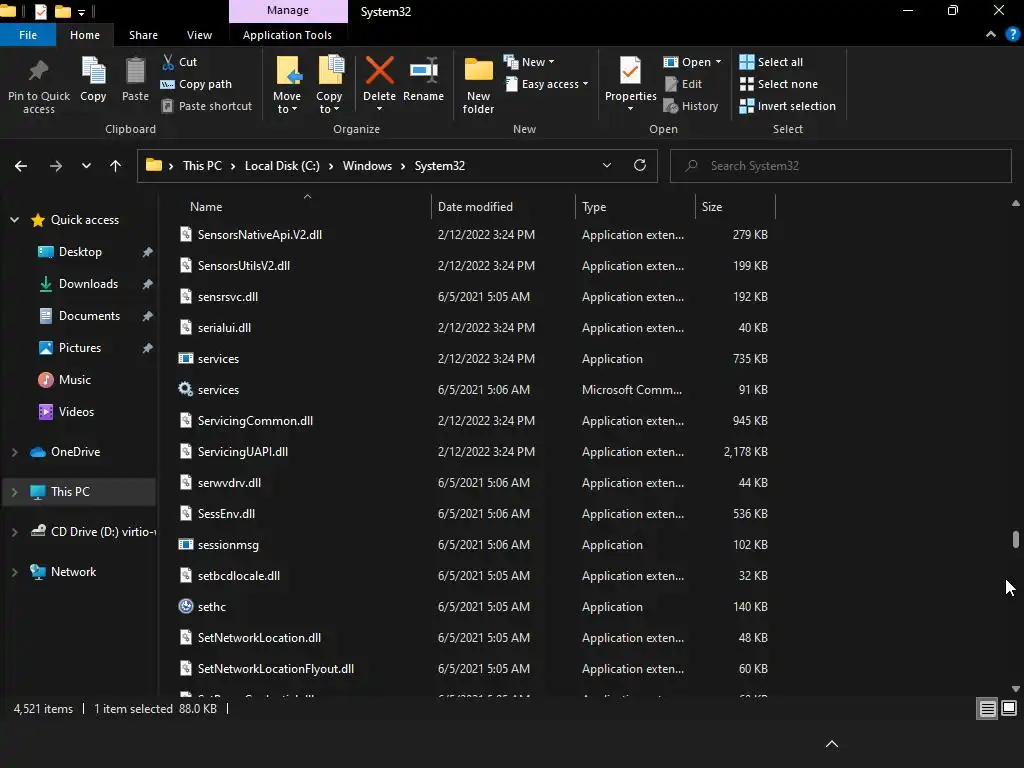Click This PC in the breadcrumb
This screenshot has height=768, width=1024.
click(x=202, y=166)
